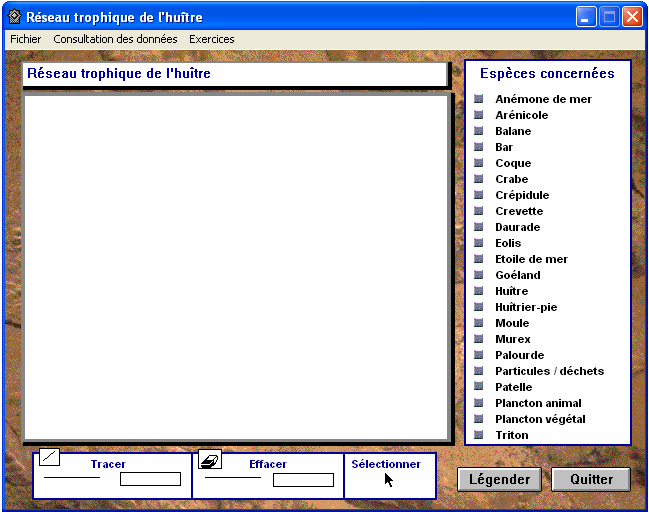Viewport: 649px width, 512px height.
Task: Select species name Etoile de mer
Action: 531,259
